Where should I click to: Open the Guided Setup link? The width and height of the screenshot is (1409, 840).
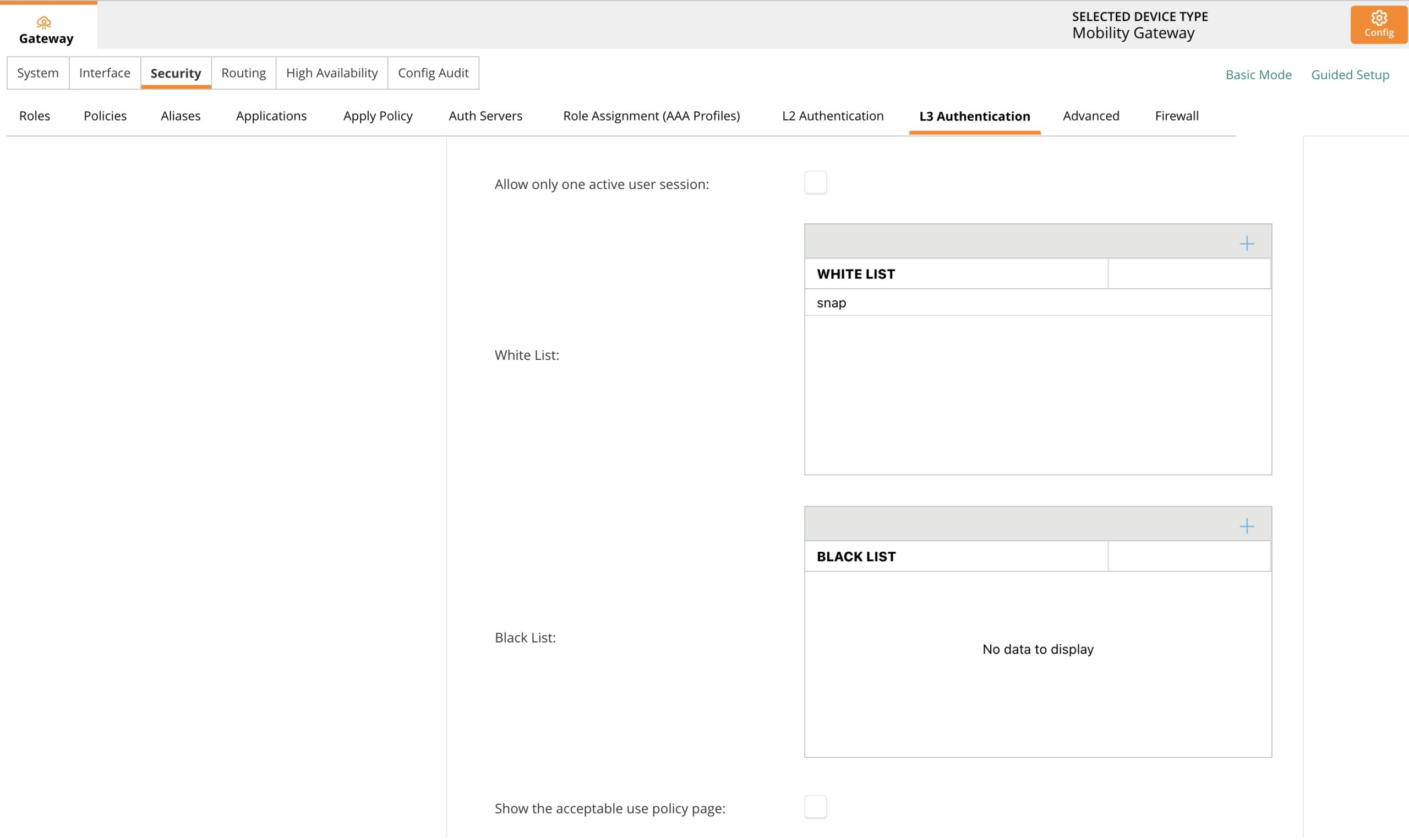click(x=1350, y=75)
